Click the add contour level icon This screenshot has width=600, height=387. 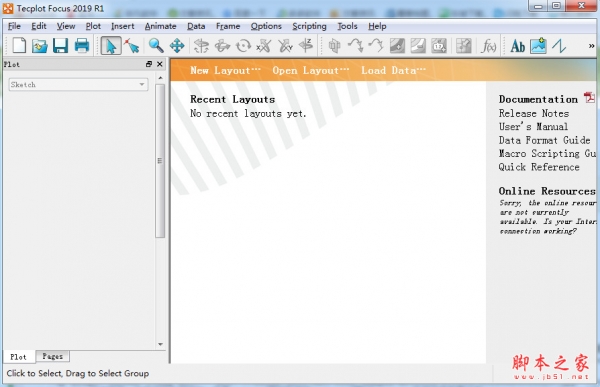[x=397, y=46]
